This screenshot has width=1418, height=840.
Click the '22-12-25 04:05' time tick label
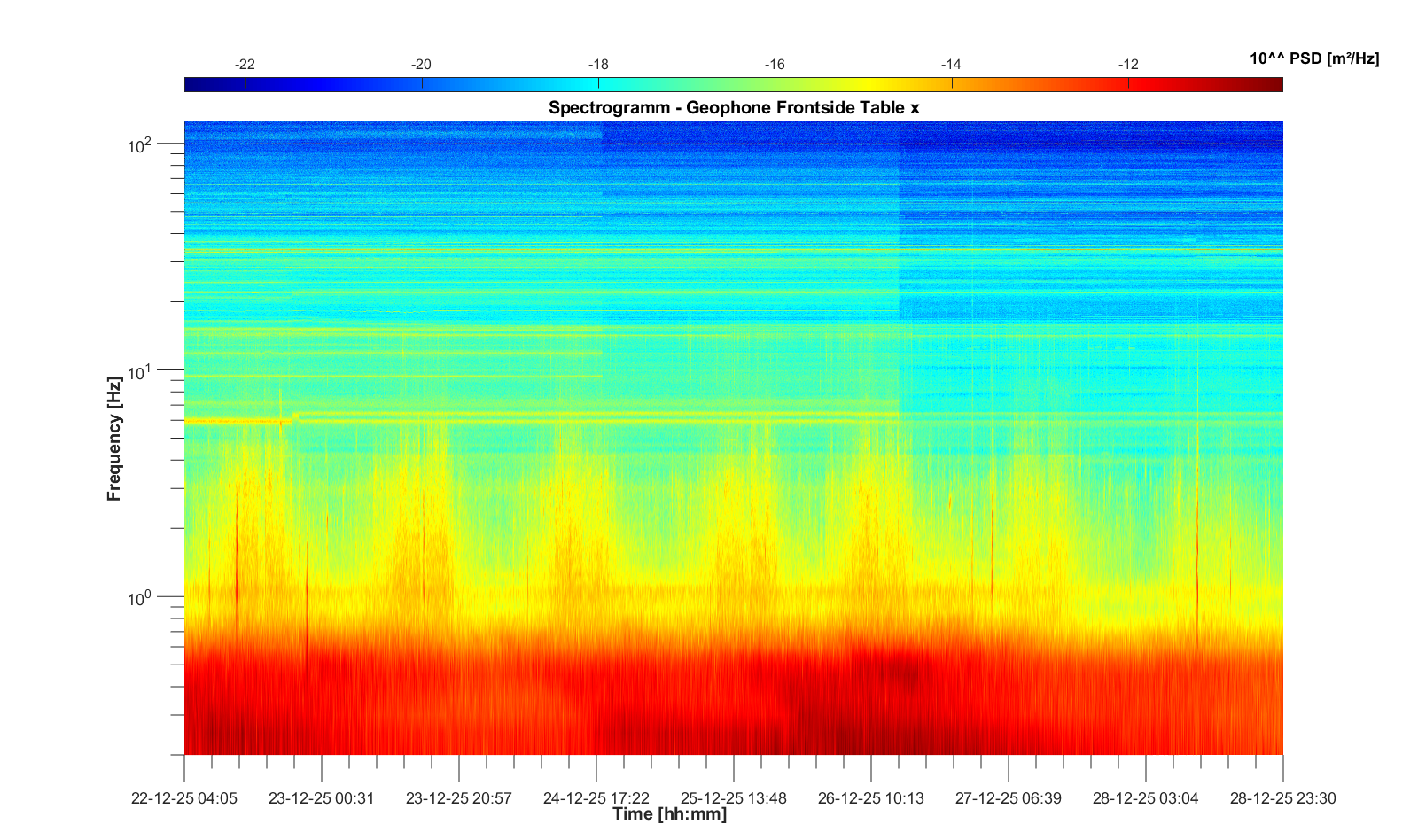tap(184, 798)
